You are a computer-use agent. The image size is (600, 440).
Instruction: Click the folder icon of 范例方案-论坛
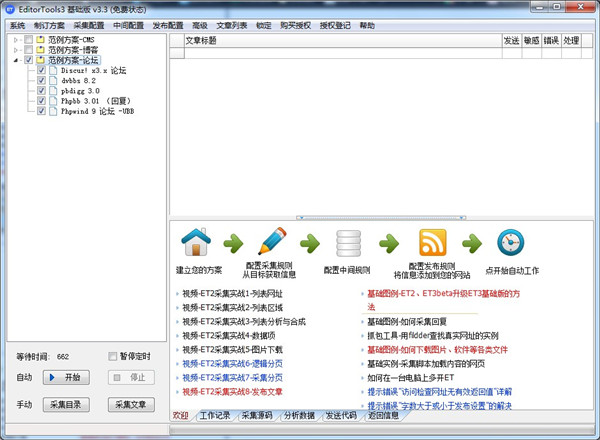click(x=40, y=60)
